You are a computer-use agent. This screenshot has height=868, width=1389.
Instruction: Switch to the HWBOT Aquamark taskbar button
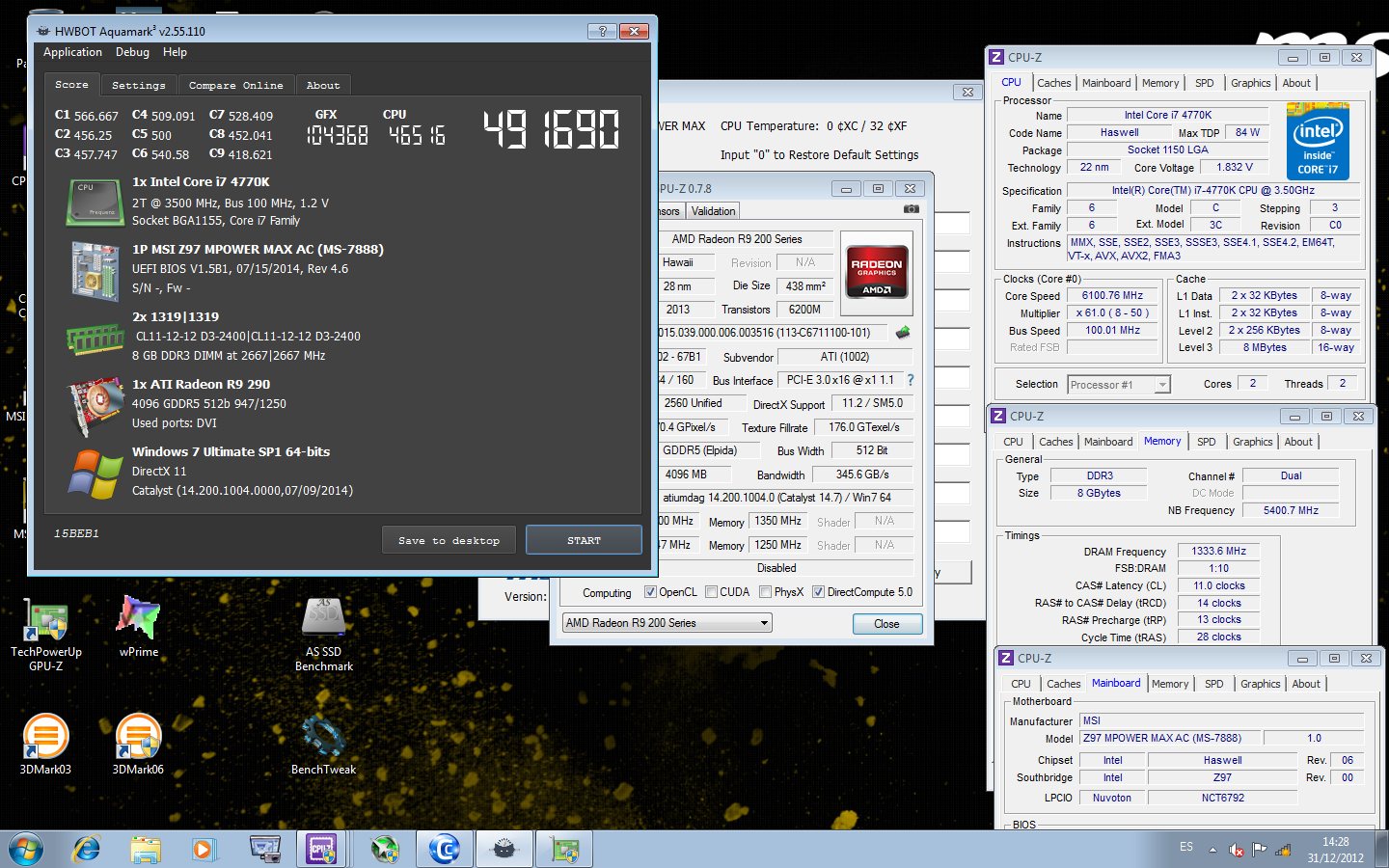(504, 850)
